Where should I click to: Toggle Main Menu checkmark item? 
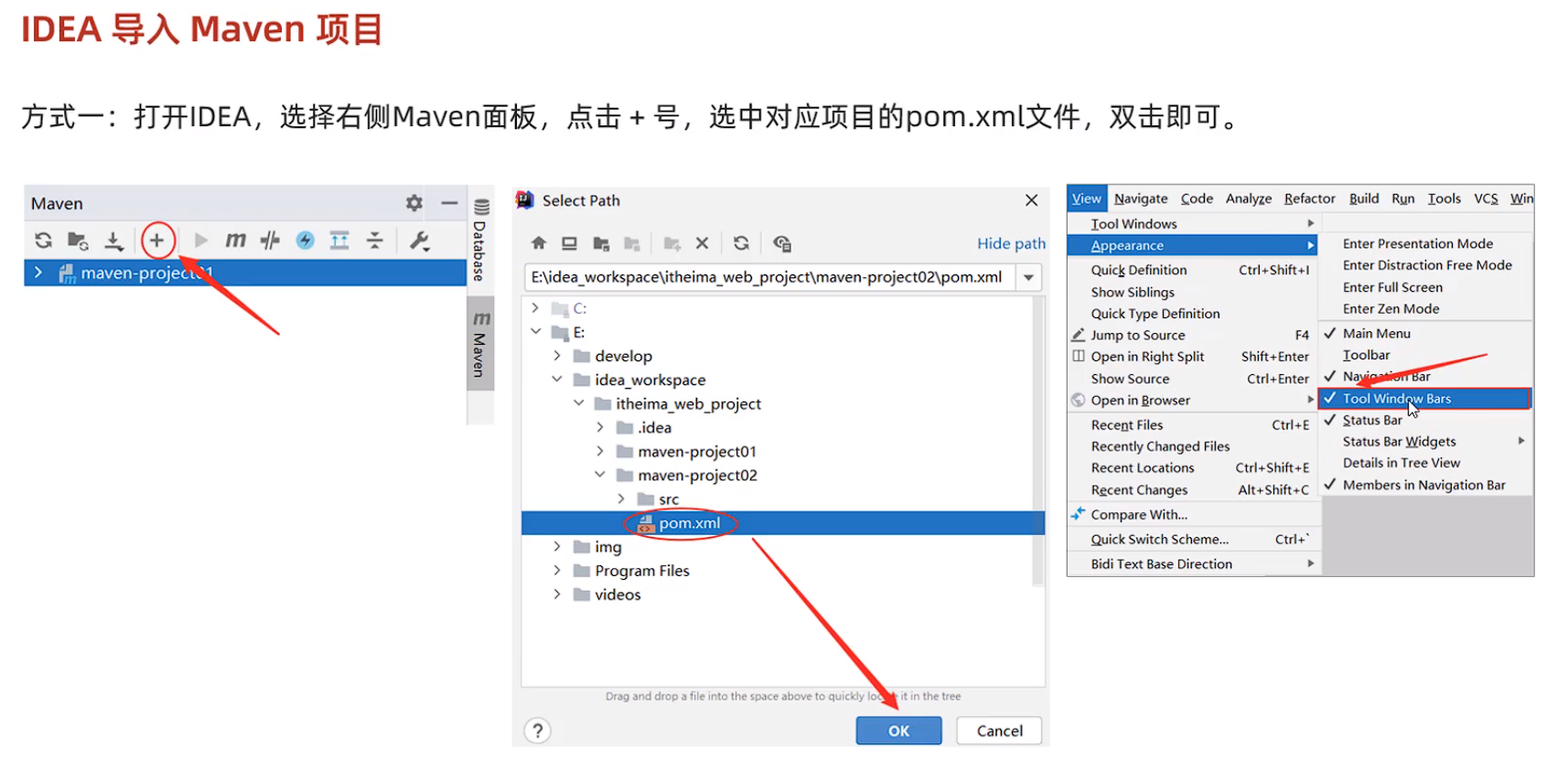click(x=1425, y=334)
